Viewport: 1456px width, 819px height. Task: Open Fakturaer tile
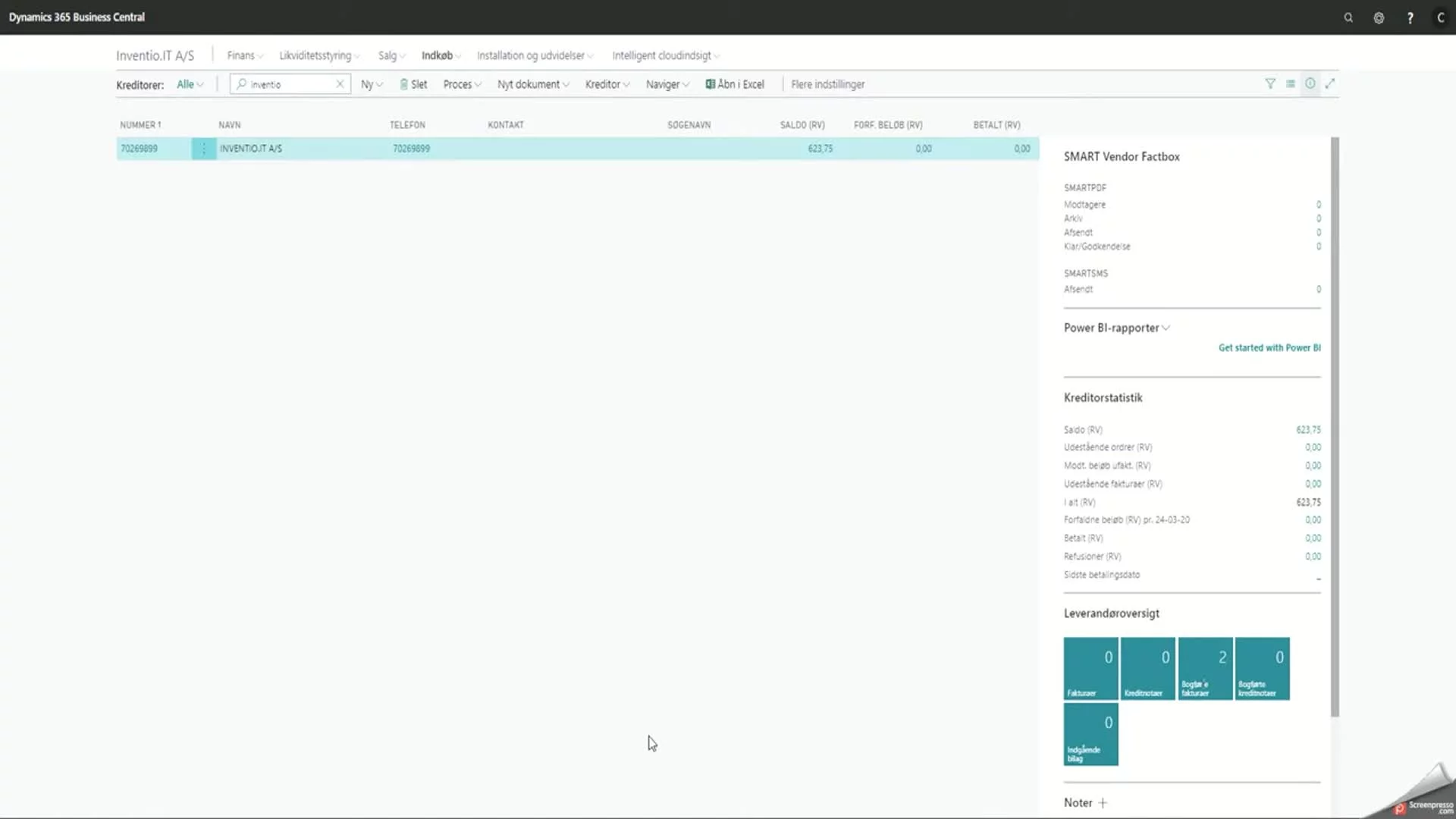coord(1090,668)
